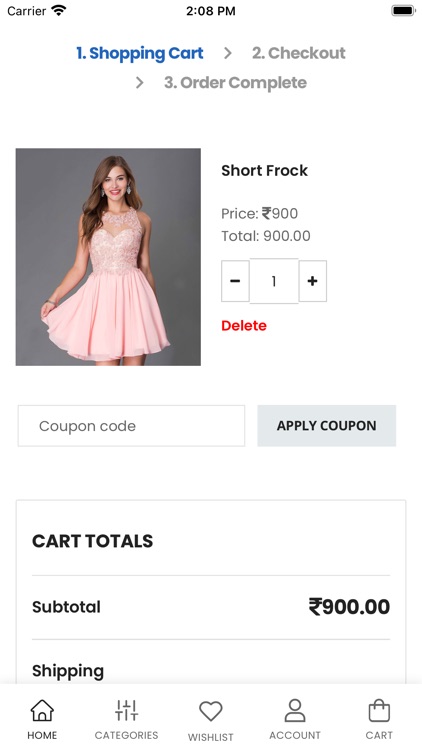Image resolution: width=422 pixels, height=750 pixels.
Task: Decrease quantity with minus button
Action: pos(235,281)
